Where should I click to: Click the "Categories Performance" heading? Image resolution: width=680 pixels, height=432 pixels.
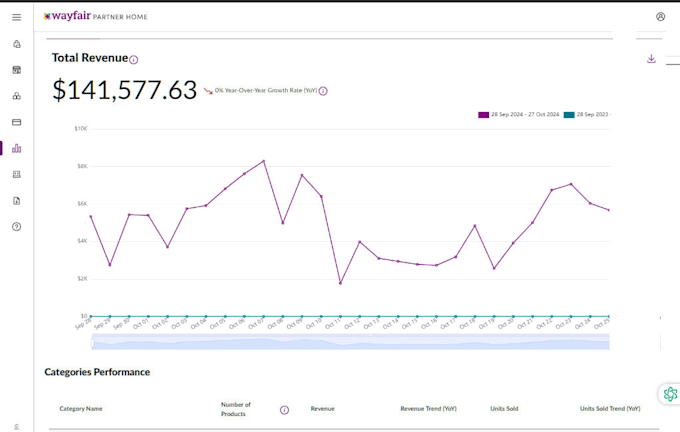[x=97, y=372]
